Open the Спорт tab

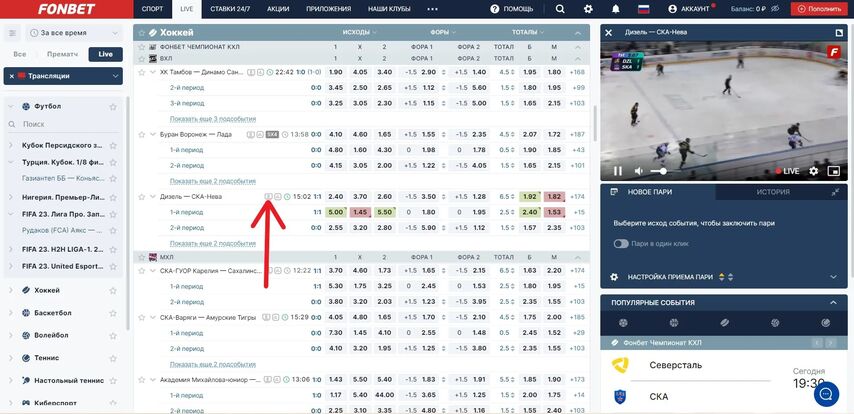[x=152, y=9]
